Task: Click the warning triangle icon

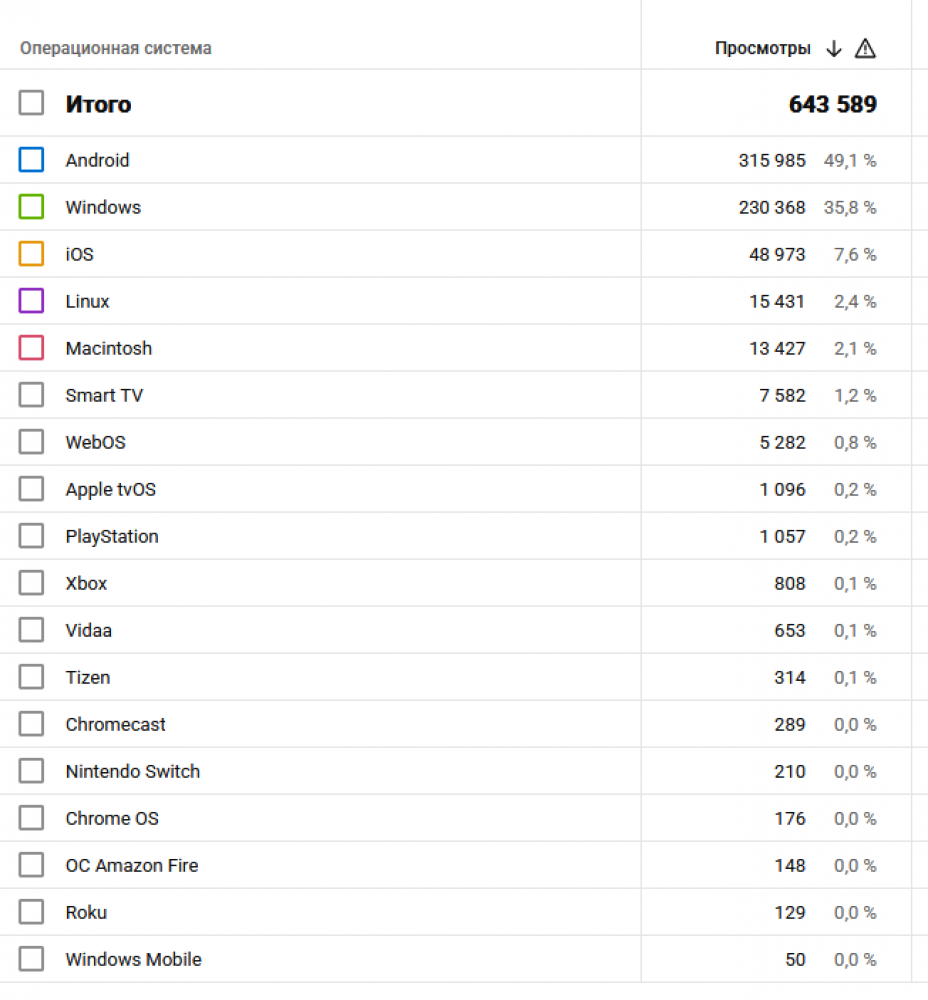Action: point(866,49)
